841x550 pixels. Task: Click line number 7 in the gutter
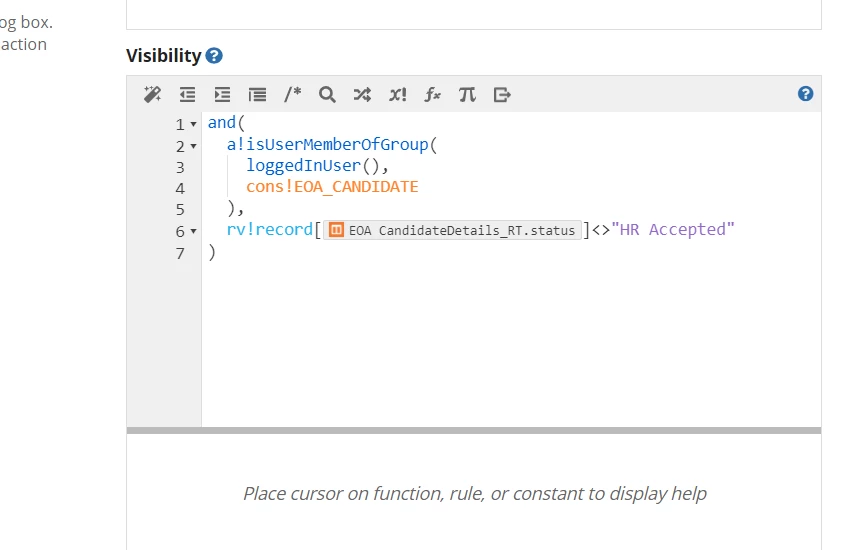(180, 254)
